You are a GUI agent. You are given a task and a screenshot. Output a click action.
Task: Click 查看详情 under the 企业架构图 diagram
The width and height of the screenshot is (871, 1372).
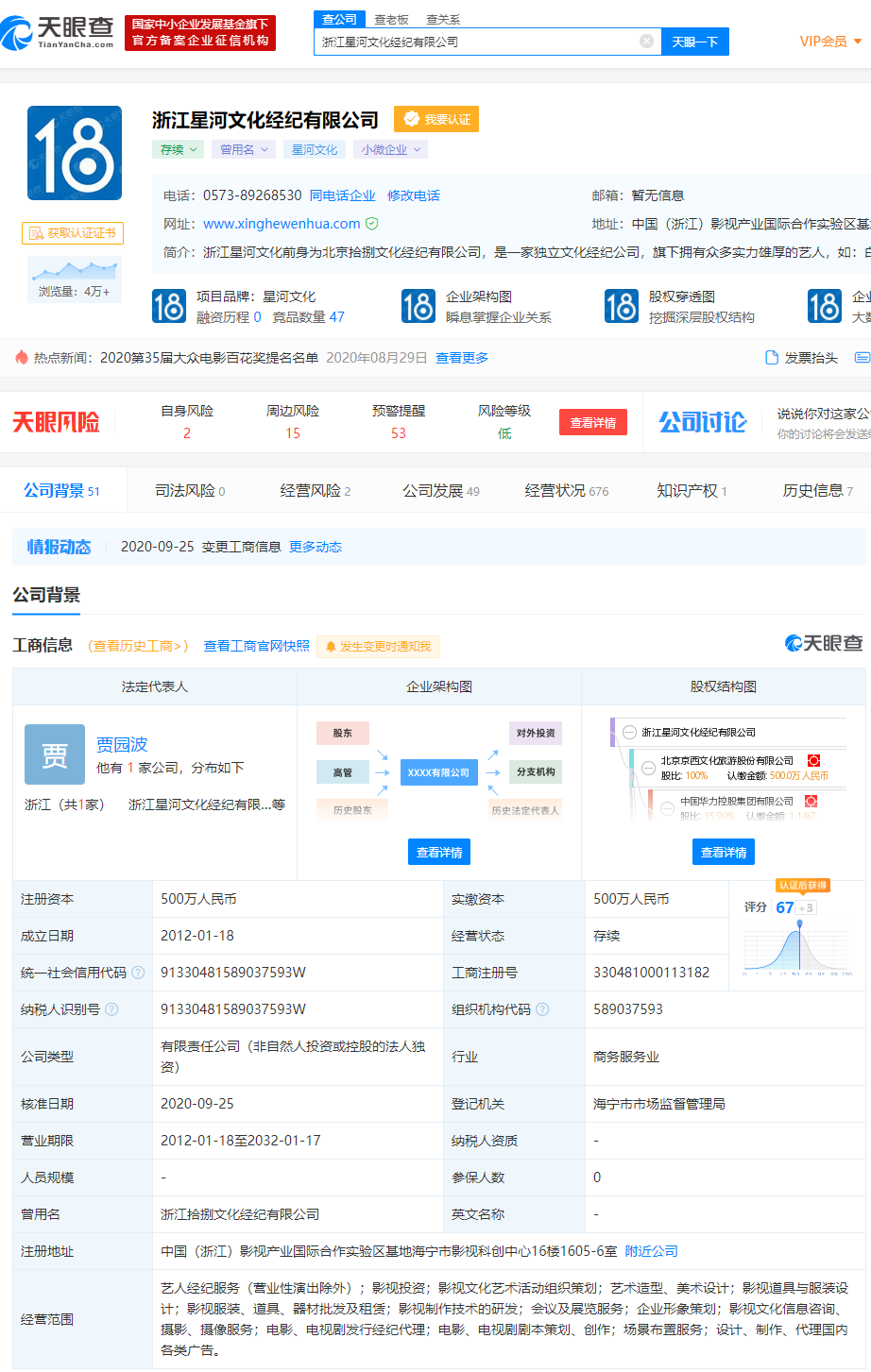pyautogui.click(x=439, y=852)
